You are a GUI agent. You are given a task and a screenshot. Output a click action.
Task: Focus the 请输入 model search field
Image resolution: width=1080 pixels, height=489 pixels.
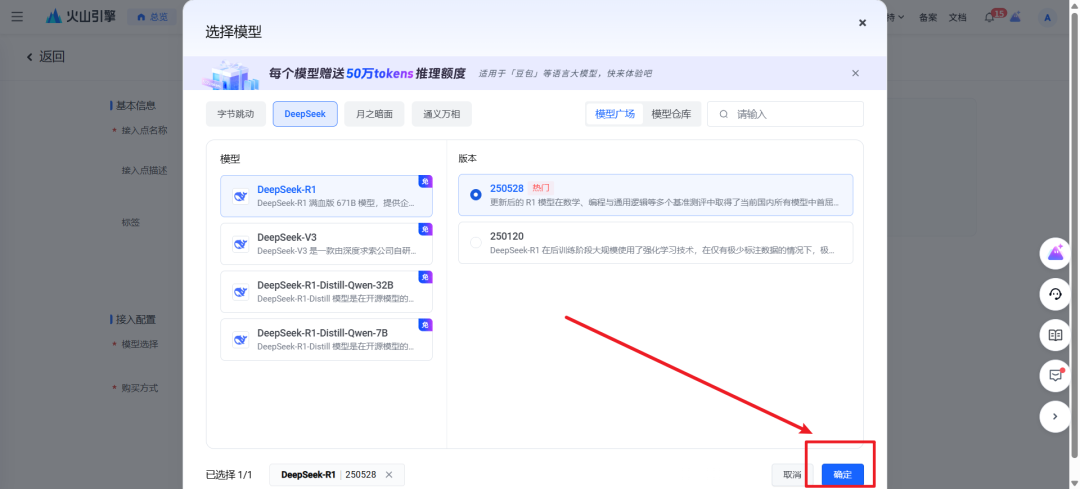click(786, 114)
